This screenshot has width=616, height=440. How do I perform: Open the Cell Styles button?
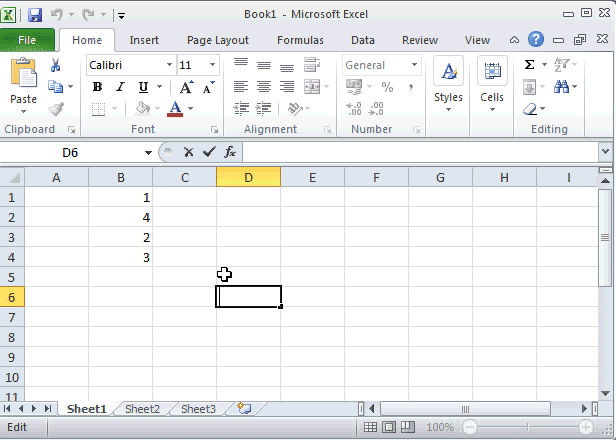(x=448, y=82)
